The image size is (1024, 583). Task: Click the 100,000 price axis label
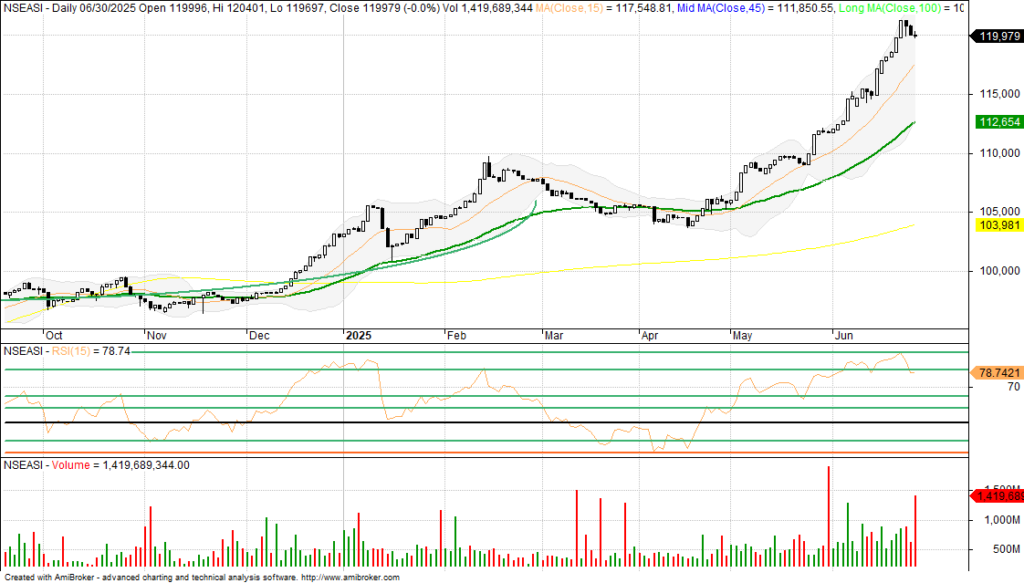click(x=992, y=270)
